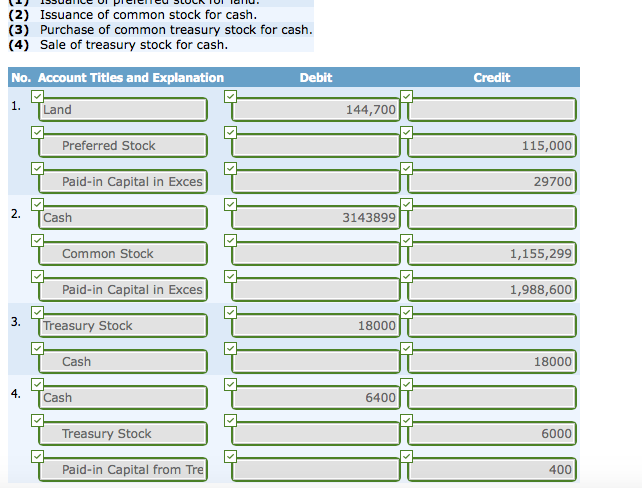Click the credit field showing 115,000
The height and width of the screenshot is (488, 642).
(x=492, y=145)
